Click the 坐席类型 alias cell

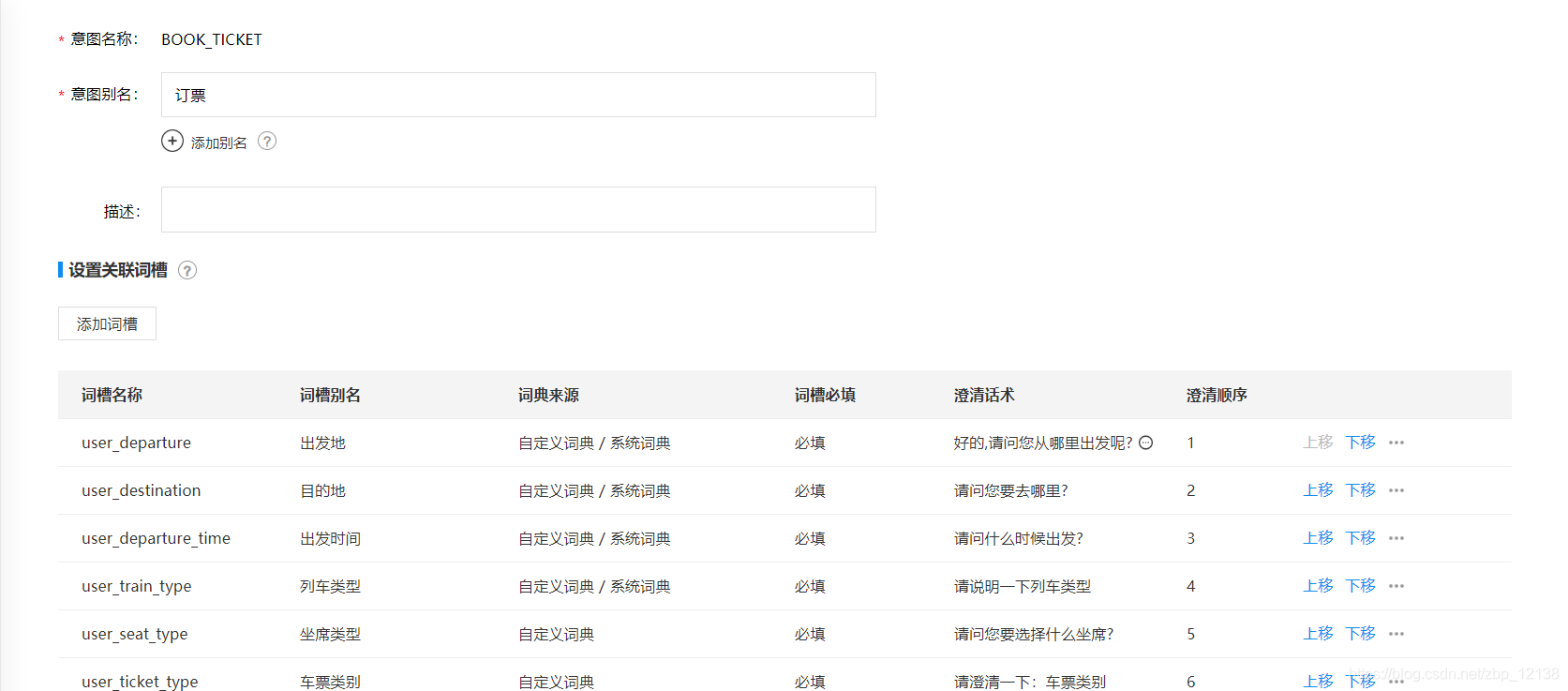330,634
